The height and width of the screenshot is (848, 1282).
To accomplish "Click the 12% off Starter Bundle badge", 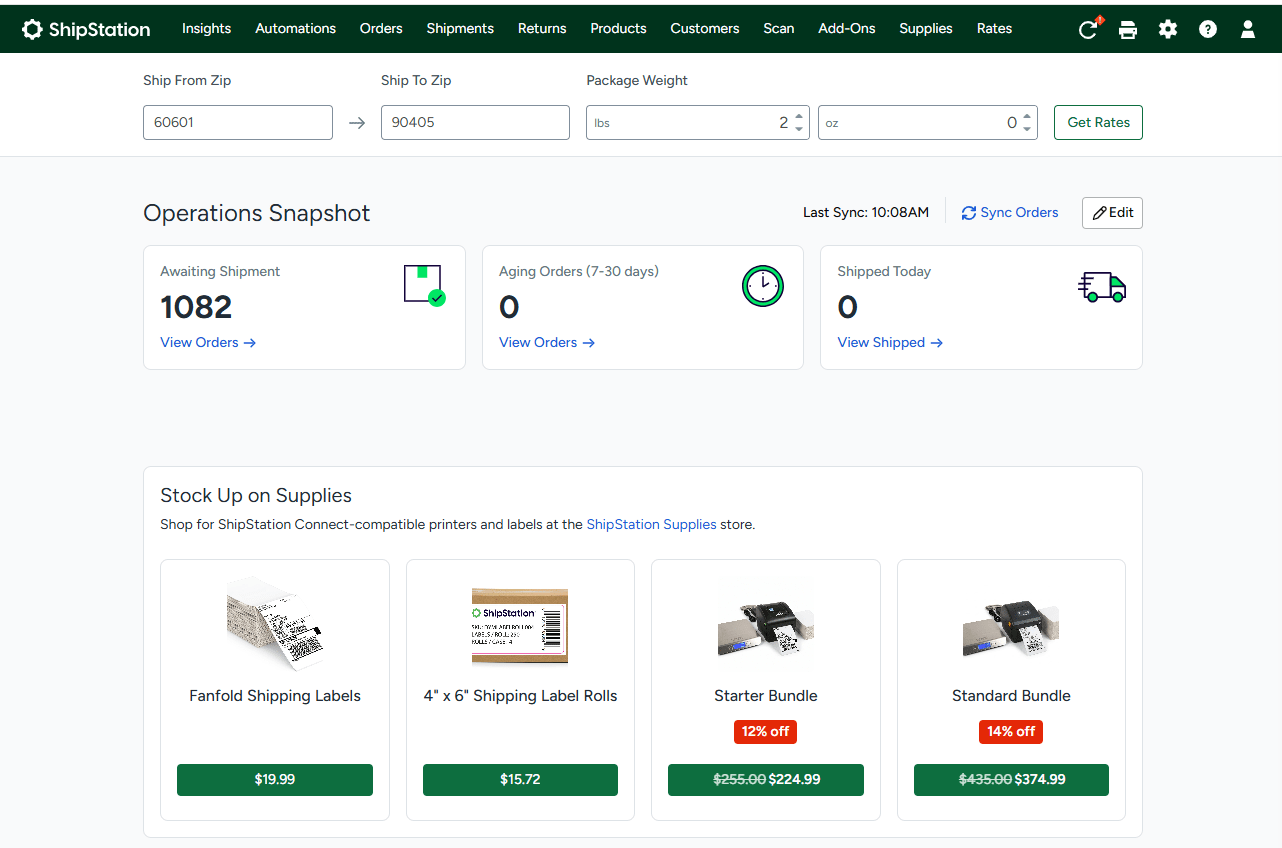I will (766, 731).
